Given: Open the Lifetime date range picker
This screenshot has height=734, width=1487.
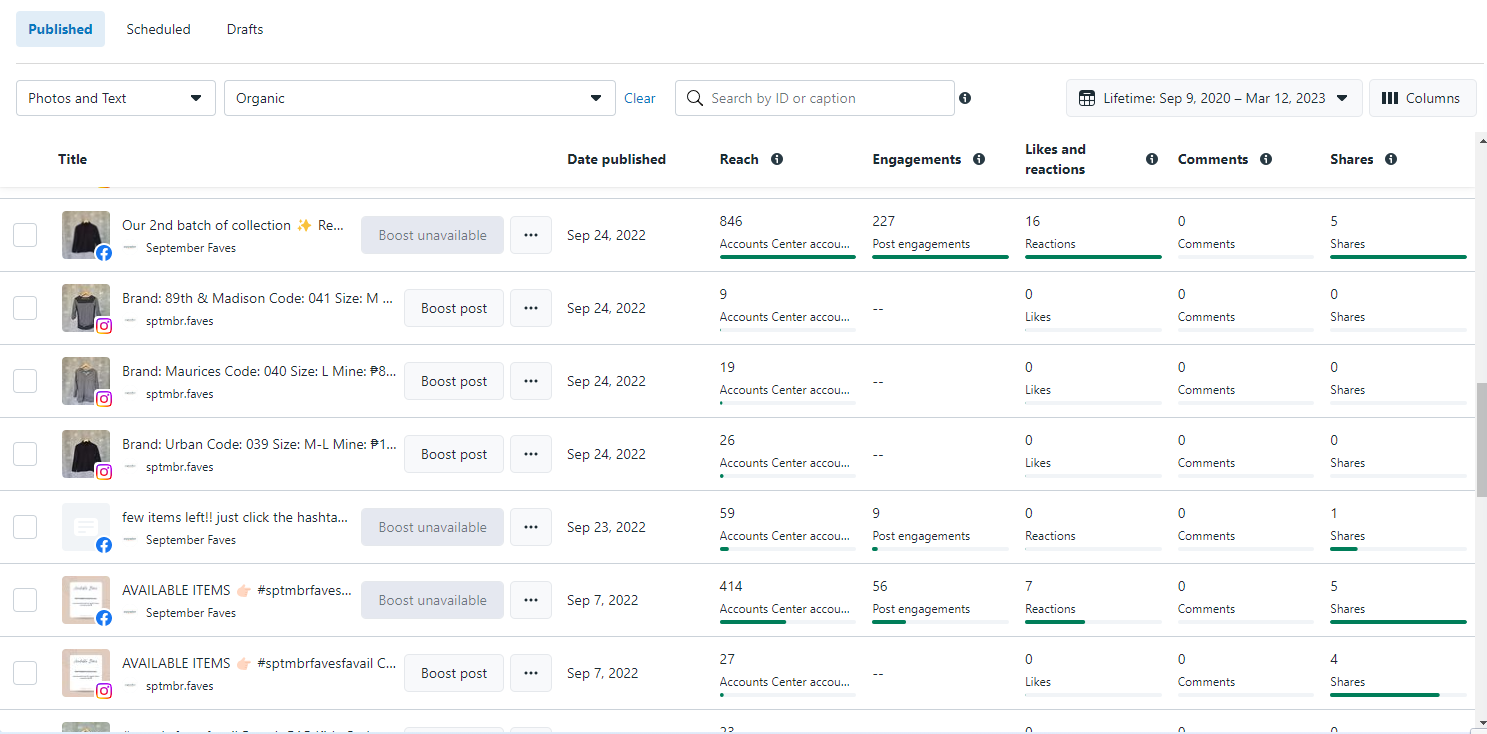Looking at the screenshot, I should [x=1214, y=98].
